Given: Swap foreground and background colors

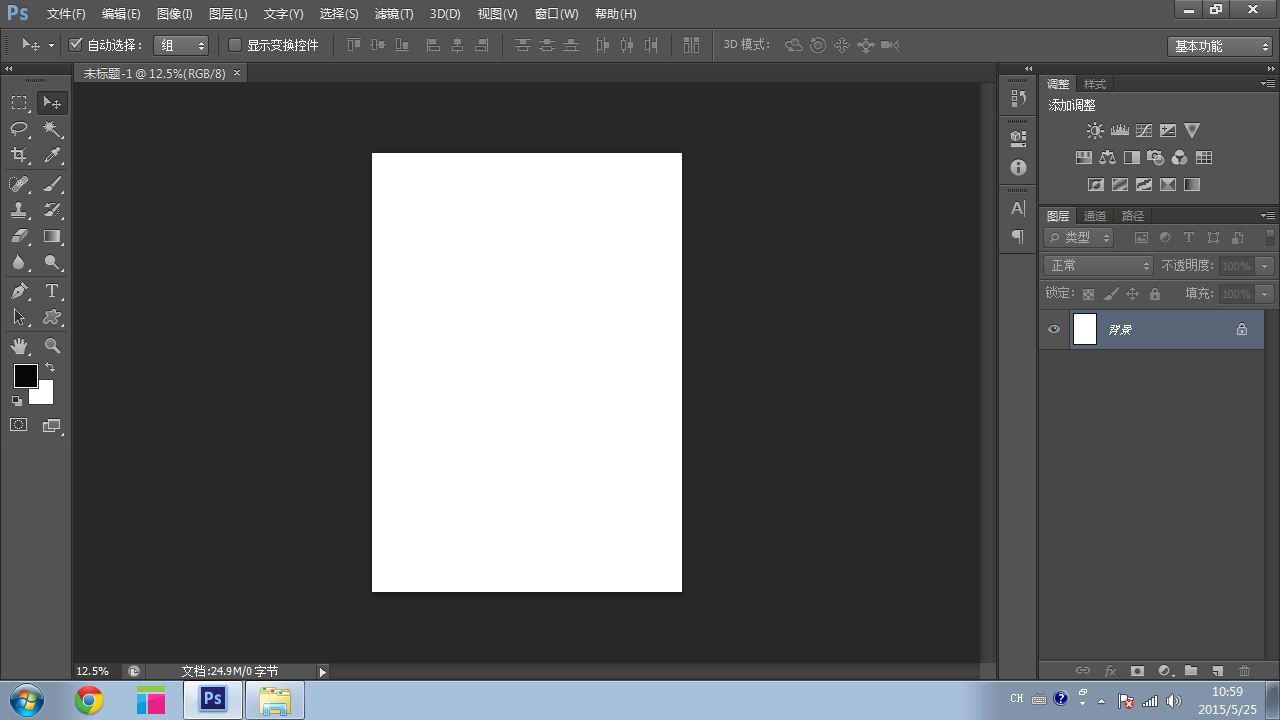Looking at the screenshot, I should pyautogui.click(x=50, y=368).
